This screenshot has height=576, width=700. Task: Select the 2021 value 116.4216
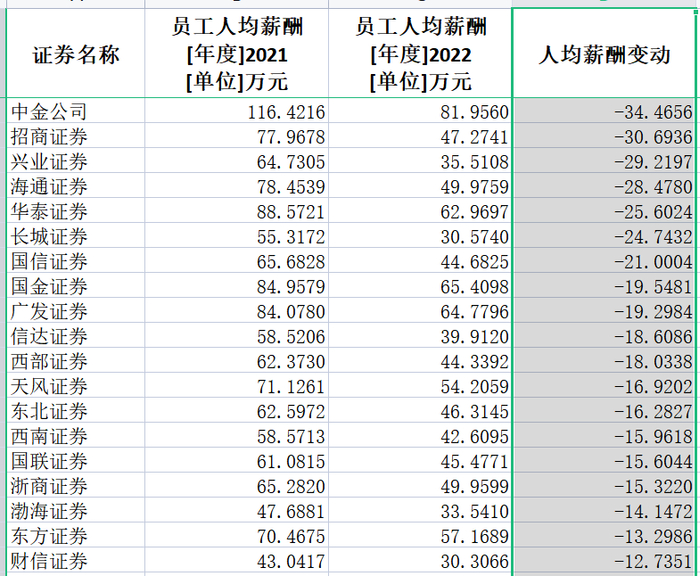tap(237, 110)
